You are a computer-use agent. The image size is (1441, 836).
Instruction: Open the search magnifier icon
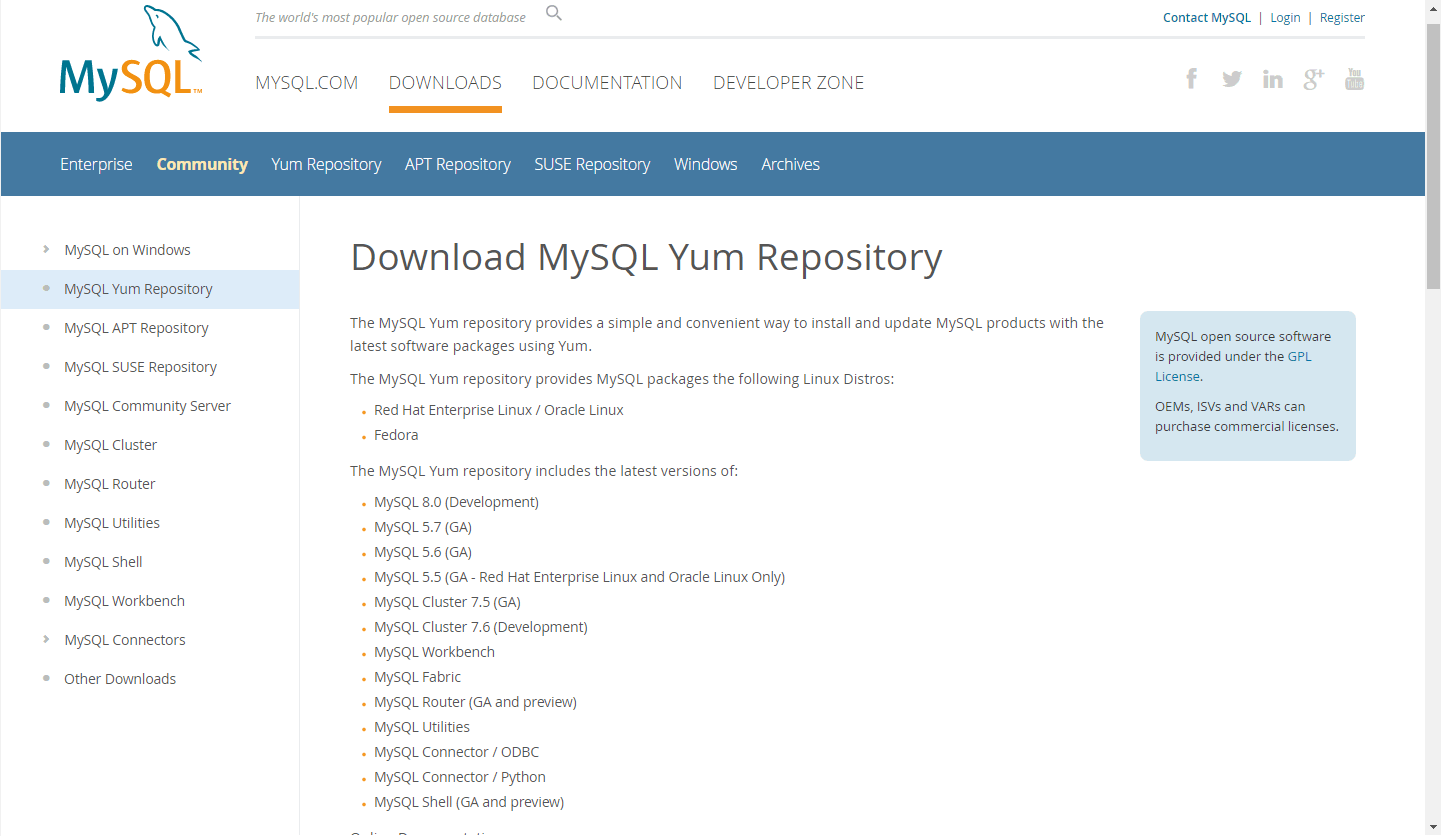pyautogui.click(x=554, y=13)
